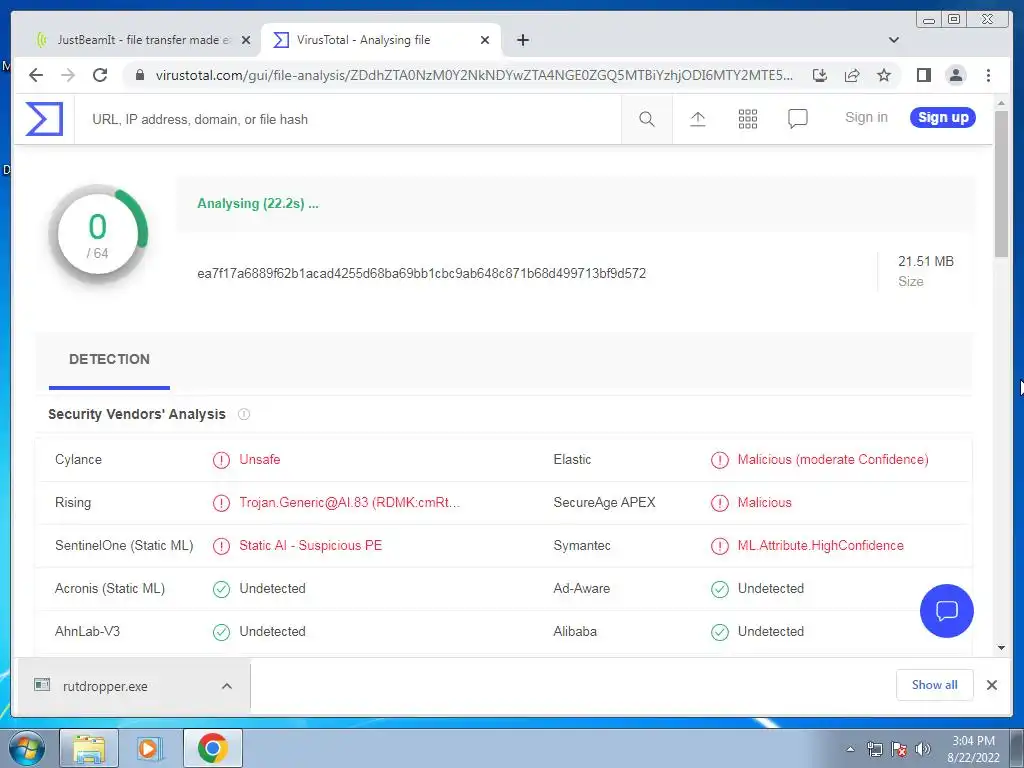
Task: Bookmark this page with the star
Action: coord(884,75)
